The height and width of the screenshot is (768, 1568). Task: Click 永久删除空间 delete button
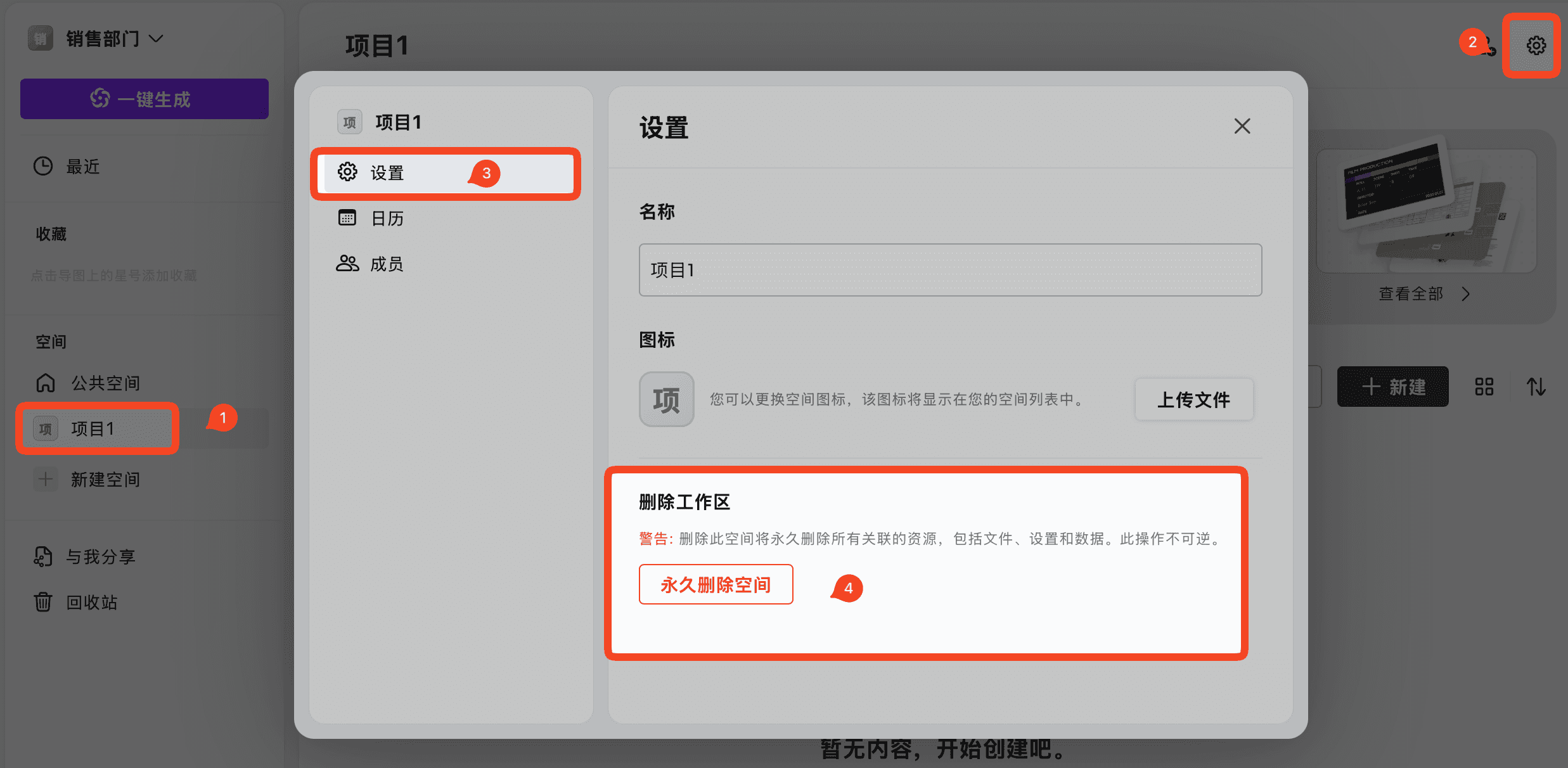(x=716, y=584)
